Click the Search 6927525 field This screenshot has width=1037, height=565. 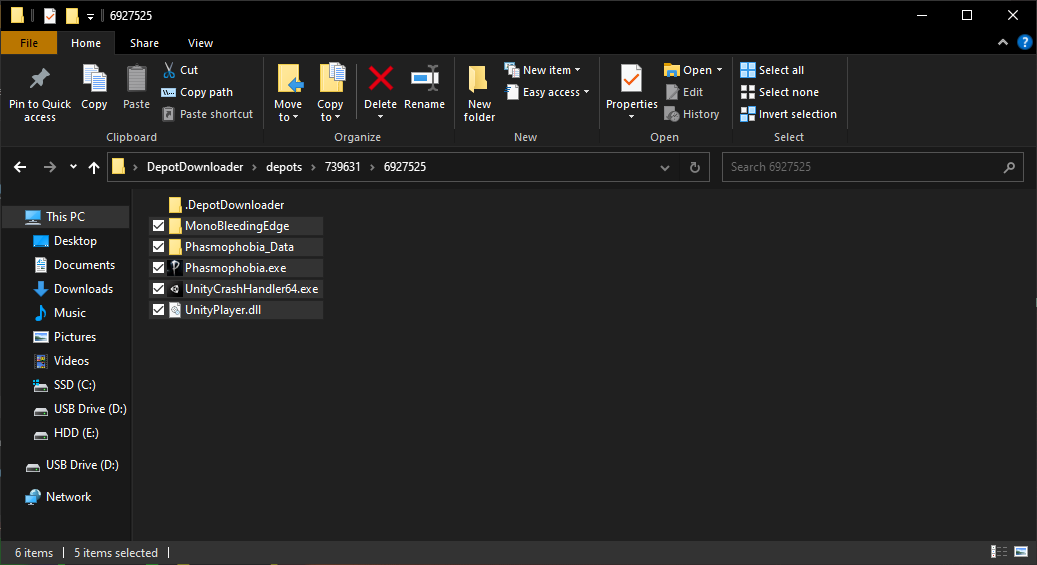873,167
